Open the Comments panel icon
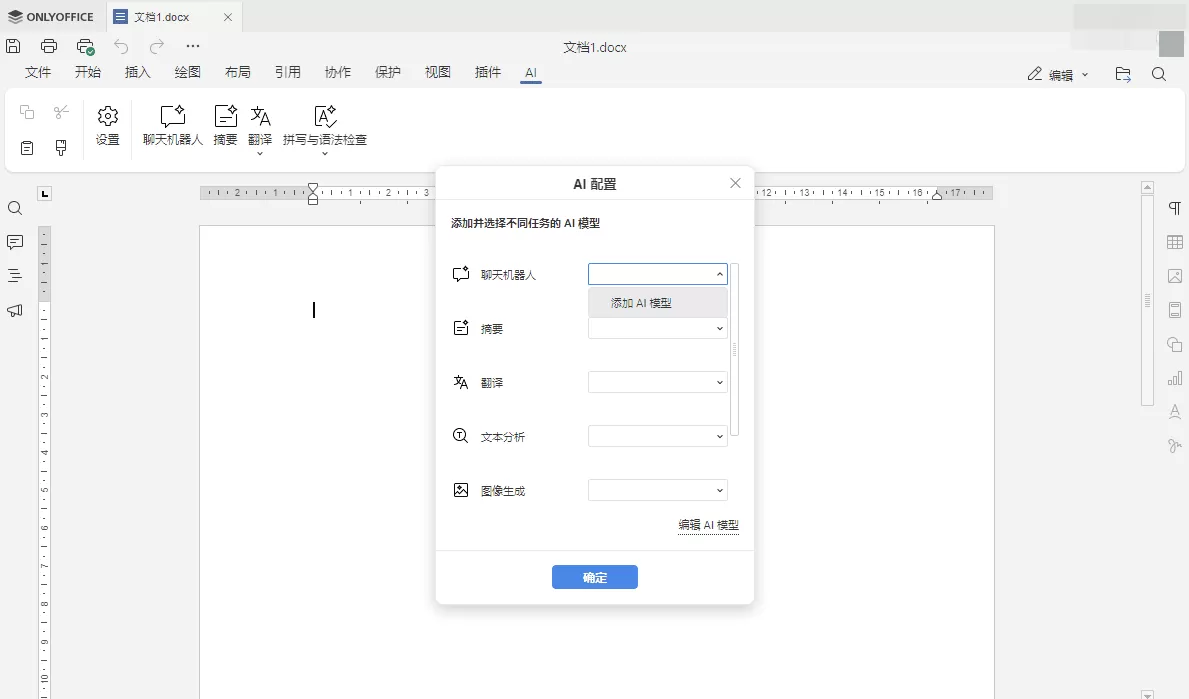1189x699 pixels. pyautogui.click(x=14, y=242)
